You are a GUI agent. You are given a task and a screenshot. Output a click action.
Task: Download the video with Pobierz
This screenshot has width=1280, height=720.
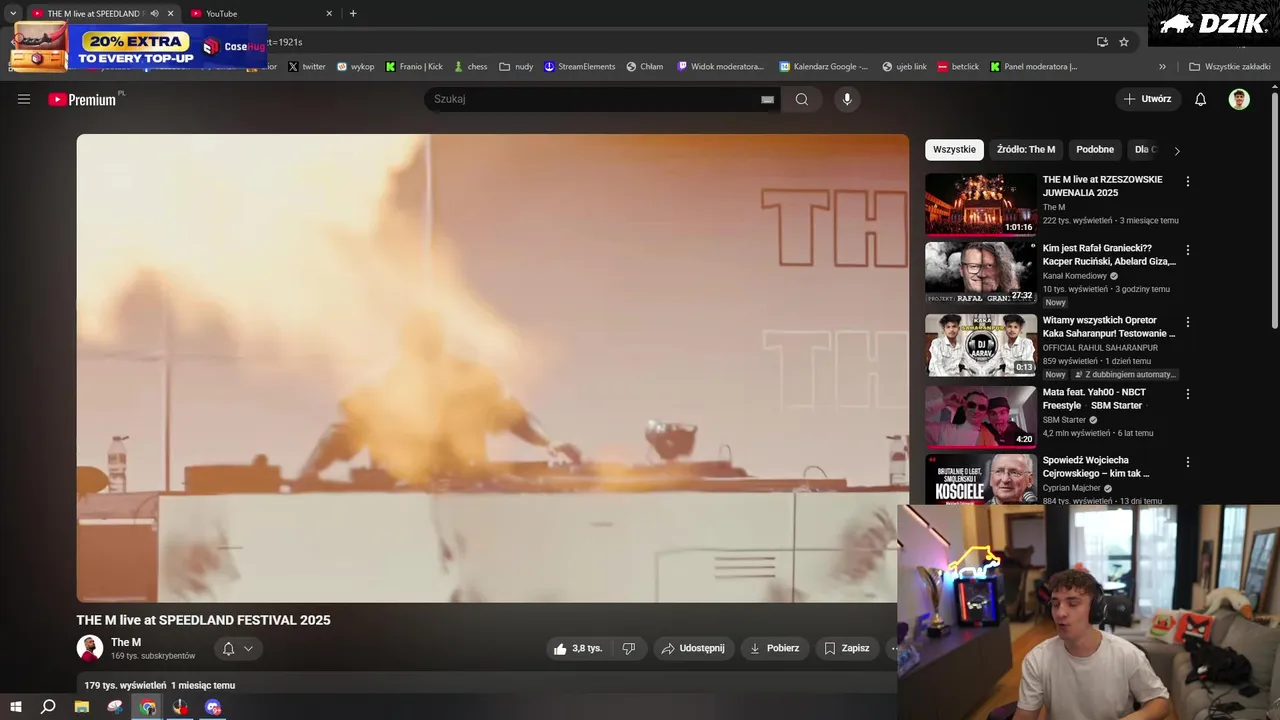774,648
